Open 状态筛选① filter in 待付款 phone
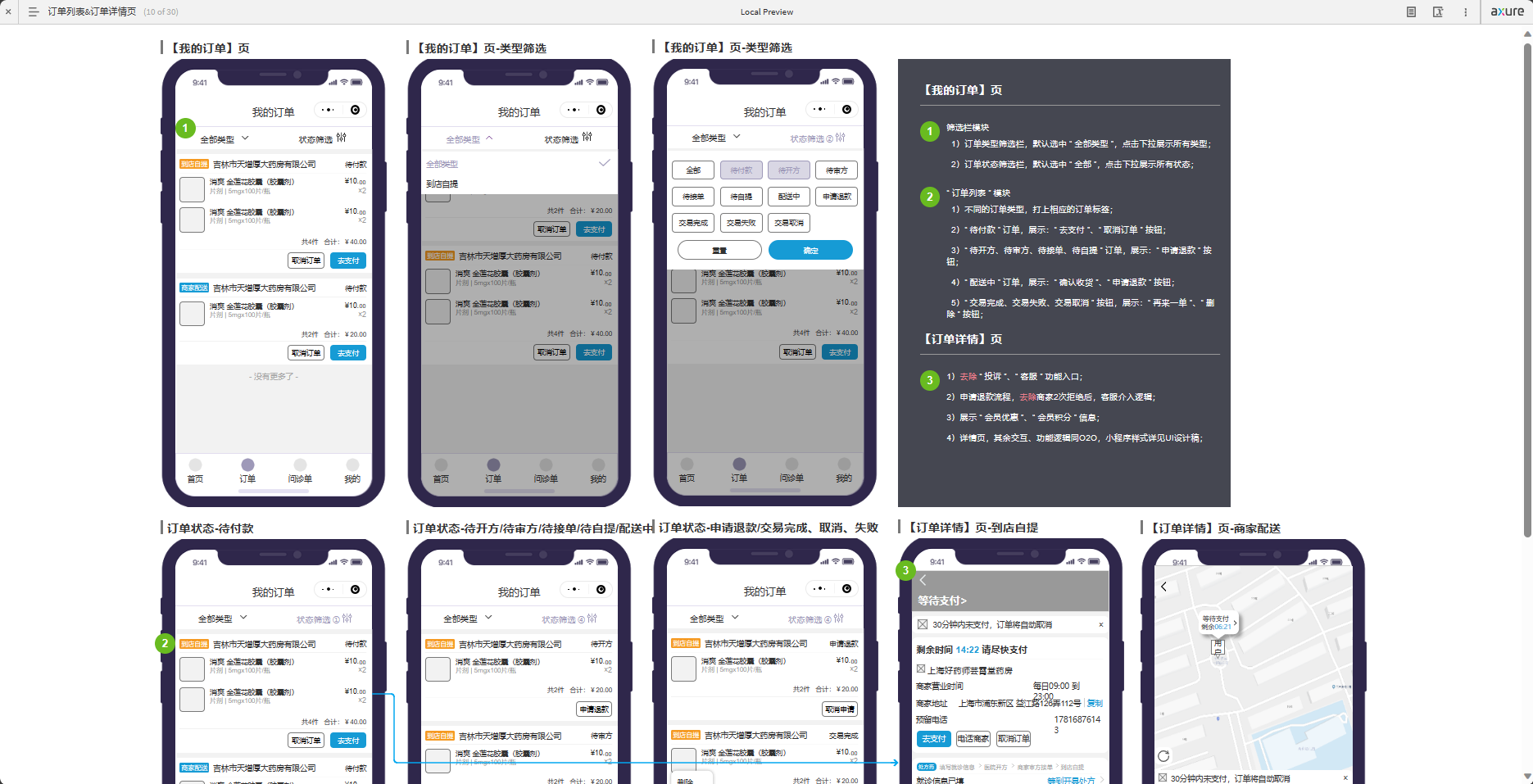 [x=324, y=619]
